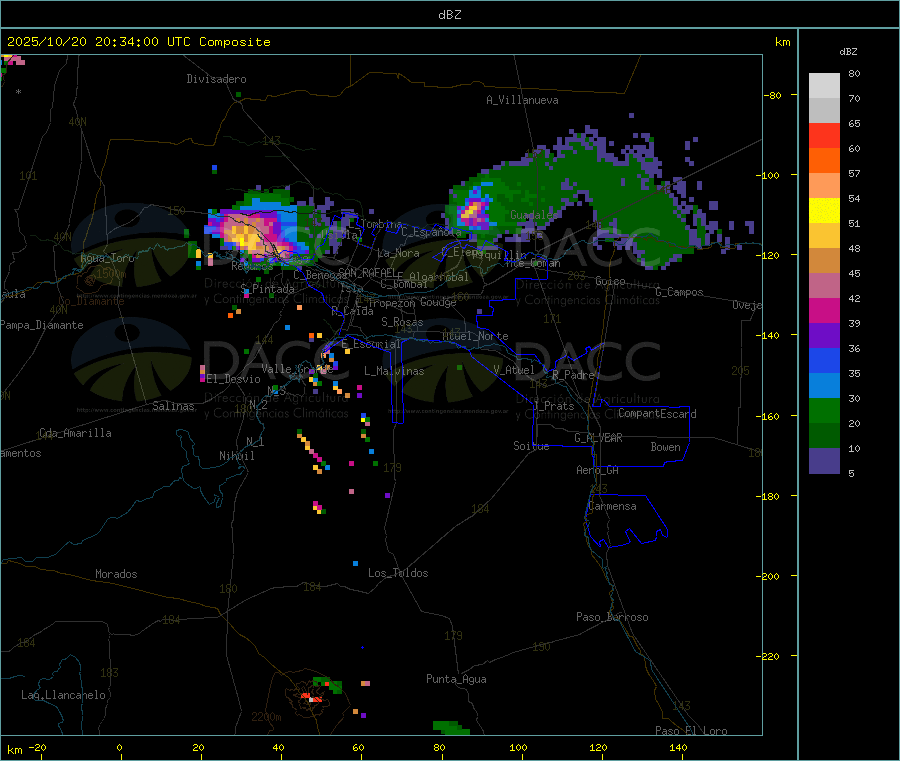The width and height of the screenshot is (900, 761).
Task: Click the CompantEscard label
Action: click(x=658, y=414)
